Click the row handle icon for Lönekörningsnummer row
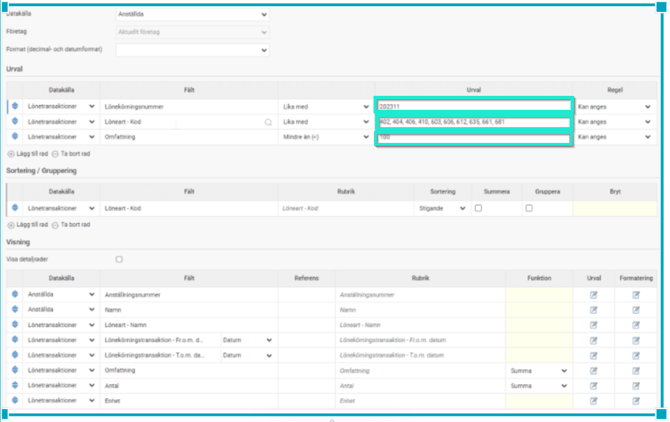Viewport: 670px width, 422px height. pos(15,106)
